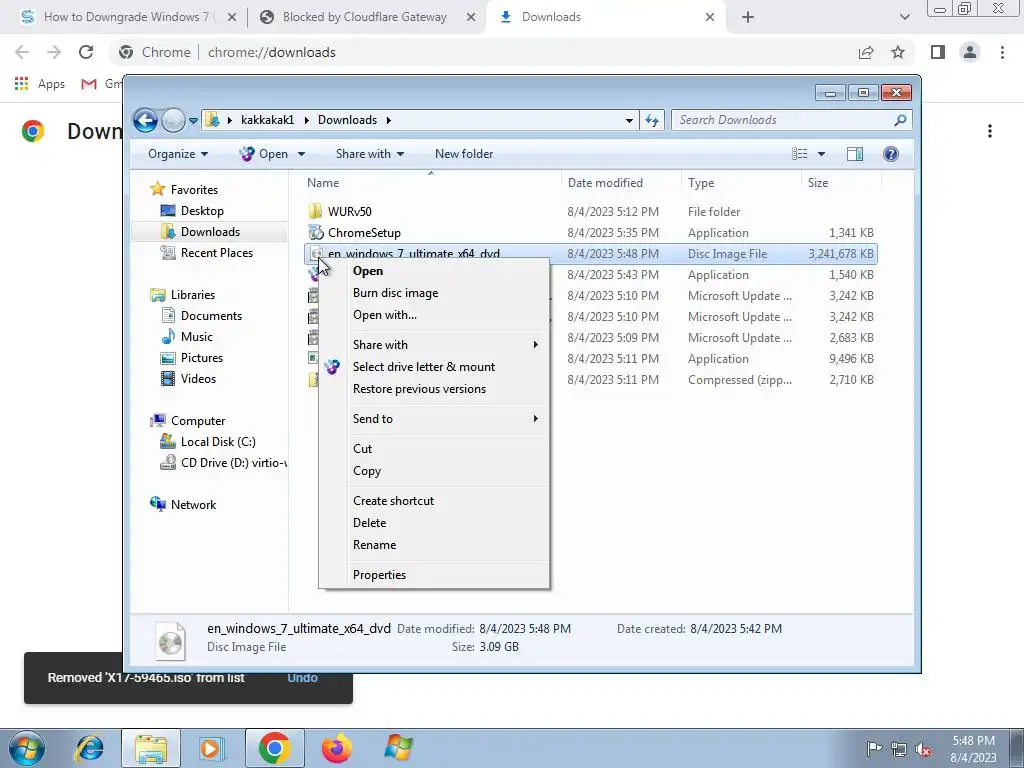Select Videos library in navigation pane

click(198, 379)
